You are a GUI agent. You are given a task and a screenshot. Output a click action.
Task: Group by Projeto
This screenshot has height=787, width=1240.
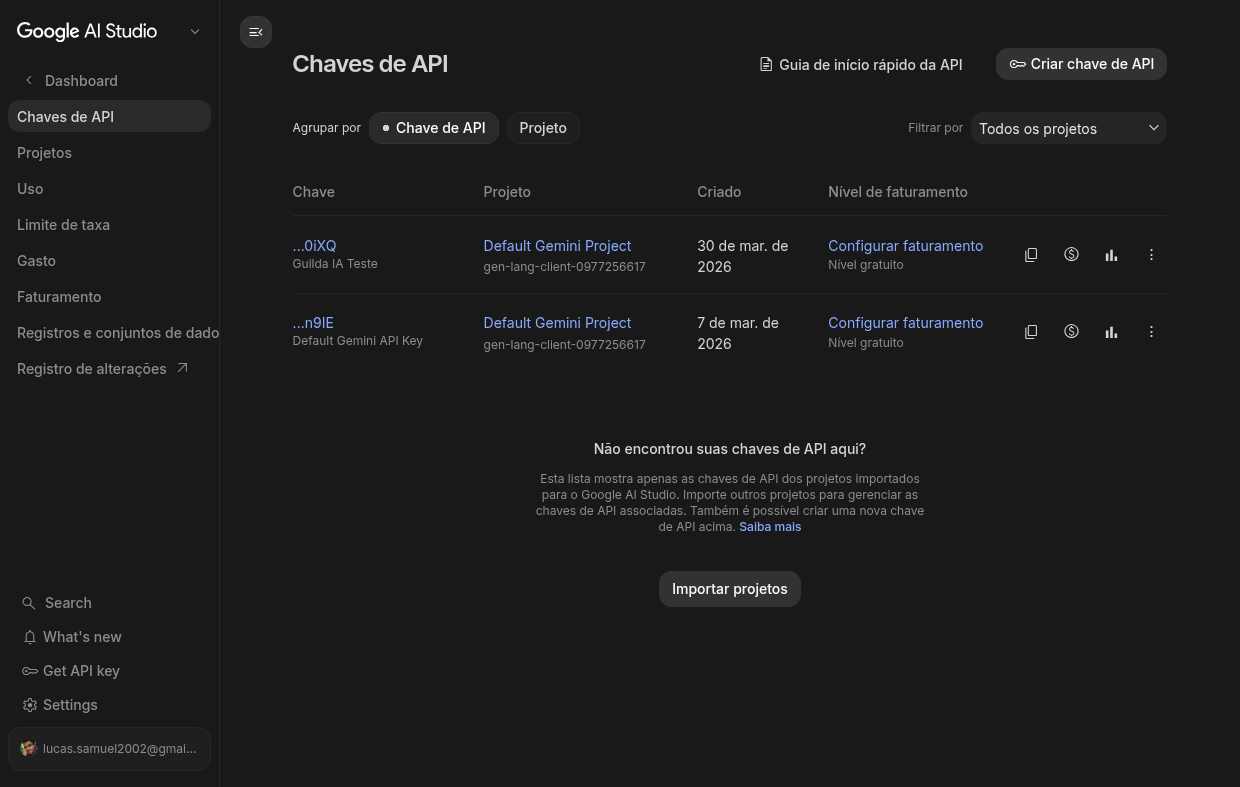coord(543,128)
